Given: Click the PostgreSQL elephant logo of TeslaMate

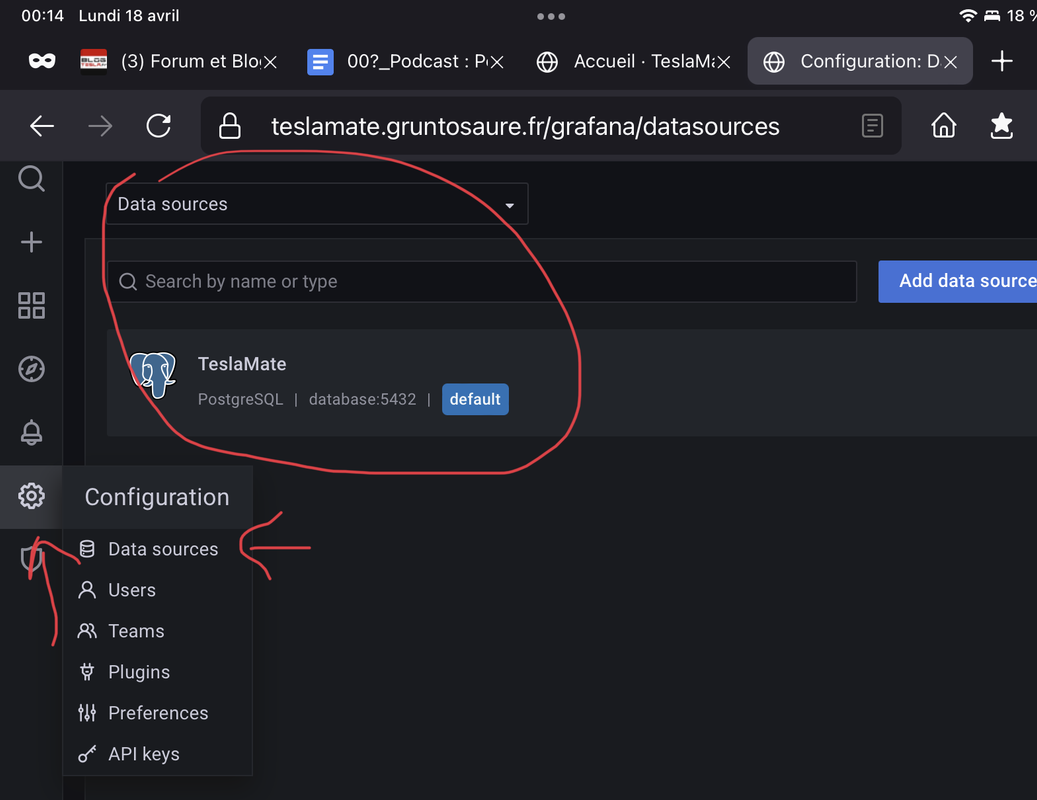Looking at the screenshot, I should coord(153,375).
